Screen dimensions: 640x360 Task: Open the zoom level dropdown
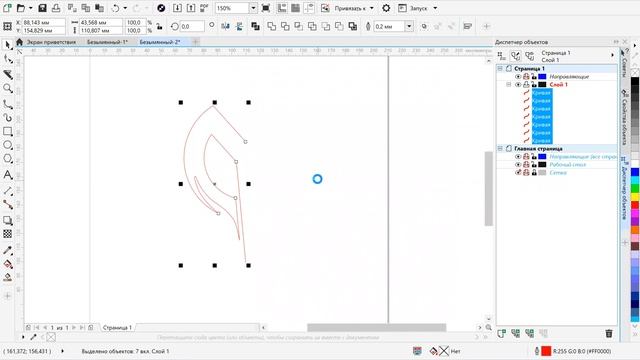click(253, 8)
